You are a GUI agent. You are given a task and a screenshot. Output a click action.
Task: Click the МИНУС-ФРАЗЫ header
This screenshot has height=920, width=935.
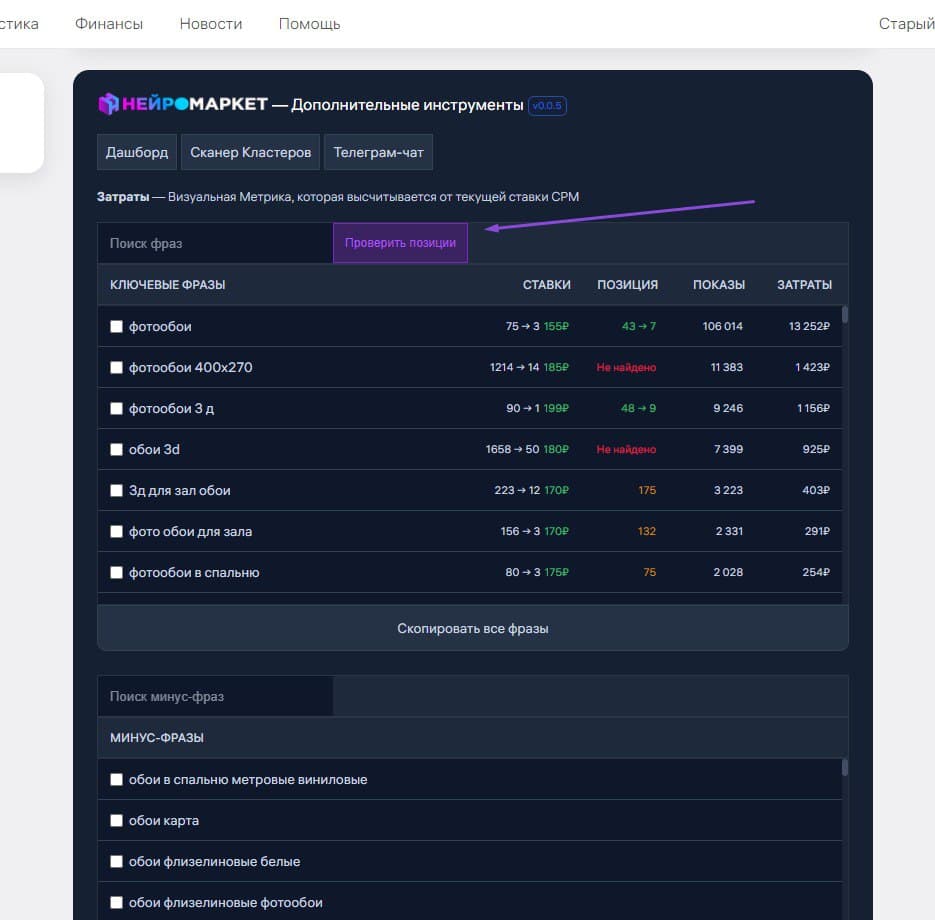pyautogui.click(x=157, y=738)
